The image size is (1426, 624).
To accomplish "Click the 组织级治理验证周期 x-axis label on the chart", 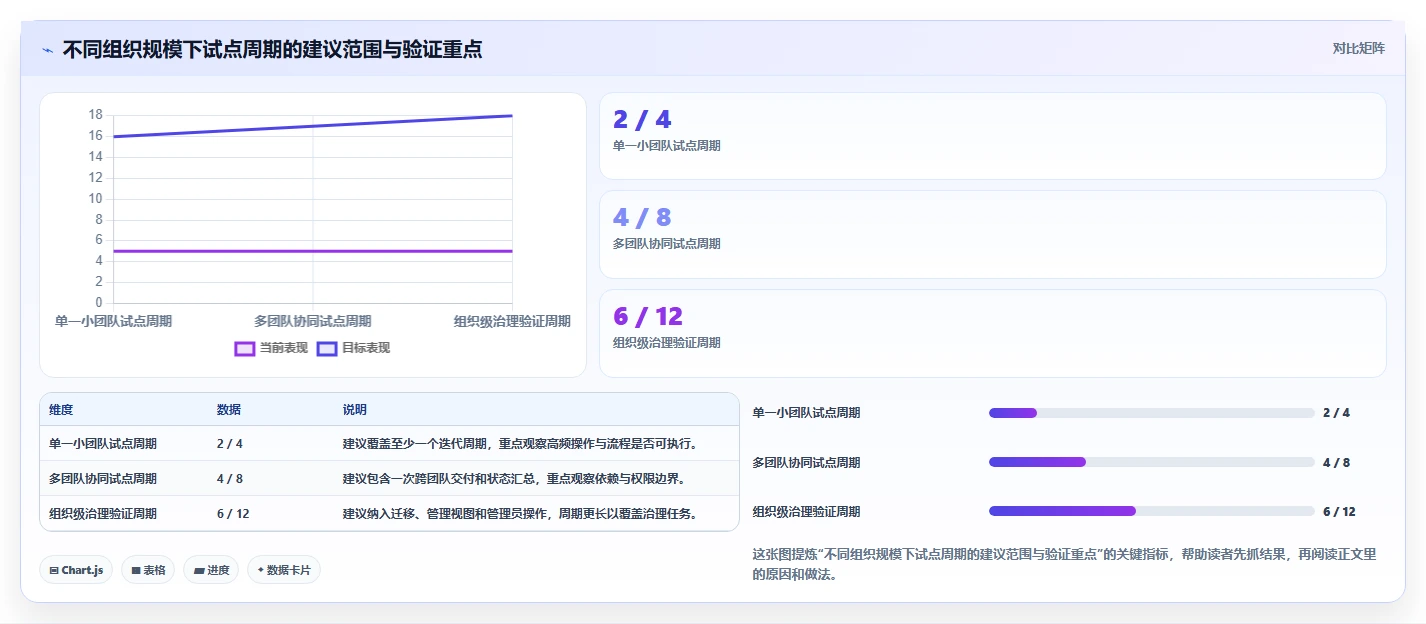I will click(x=512, y=321).
